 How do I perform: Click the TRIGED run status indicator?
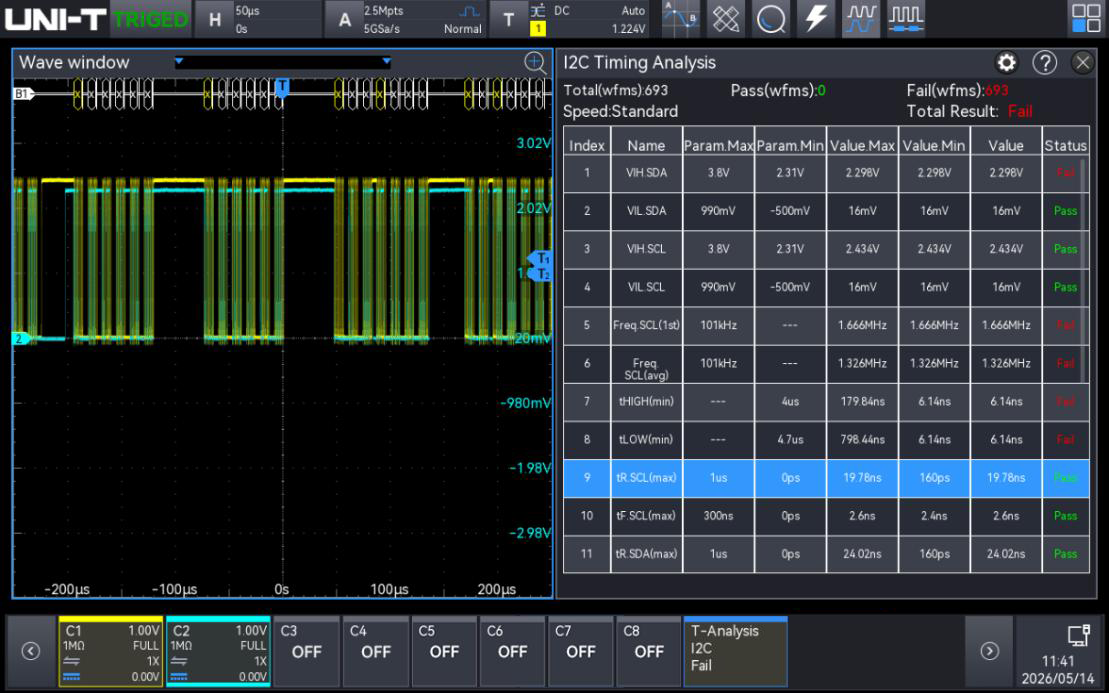(x=151, y=20)
